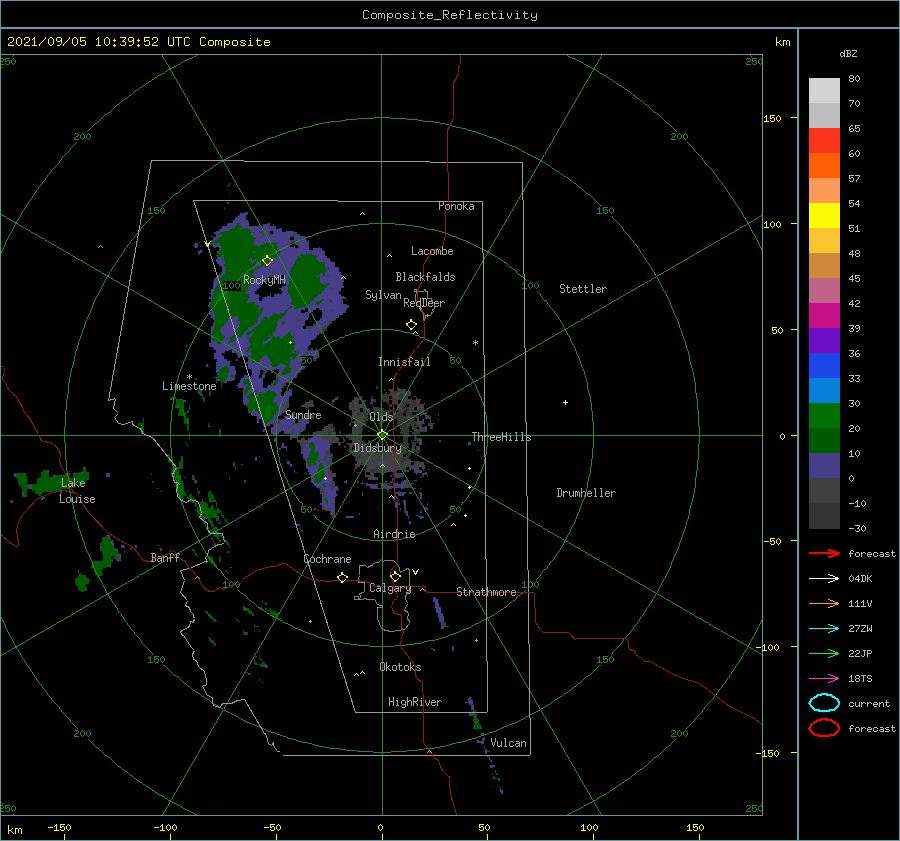
Task: Click the RockyMH town label
Action: point(264,280)
